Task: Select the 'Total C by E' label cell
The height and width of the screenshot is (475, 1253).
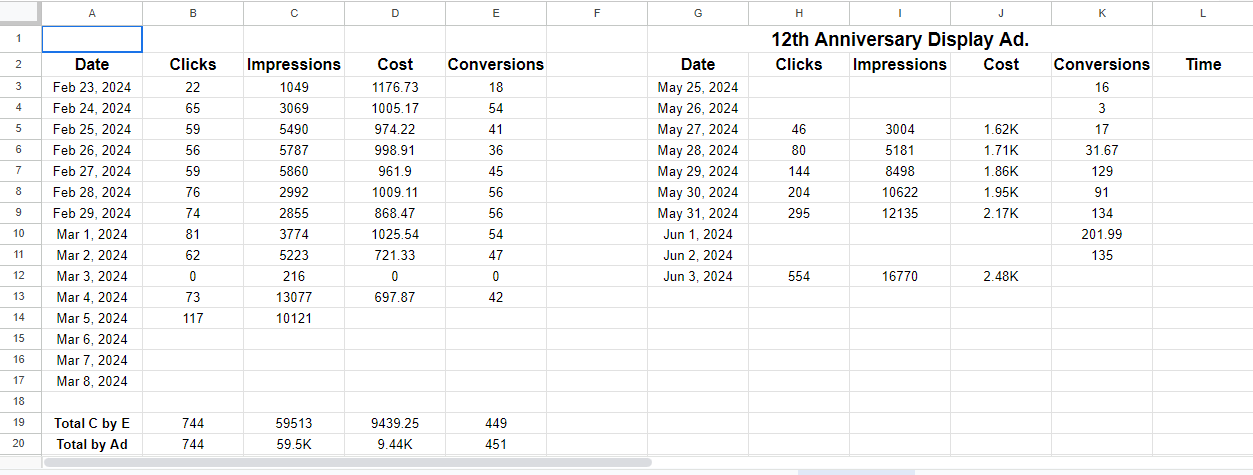Action: (92, 423)
